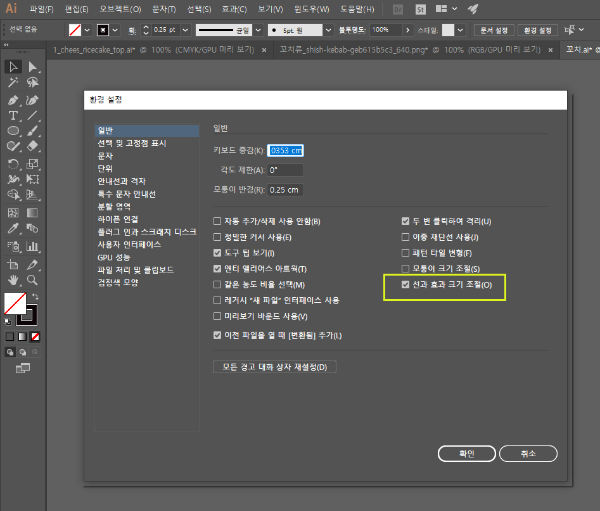Expand the opacity 100% arrow
Viewport: 600px width, 511px height.
408,30
